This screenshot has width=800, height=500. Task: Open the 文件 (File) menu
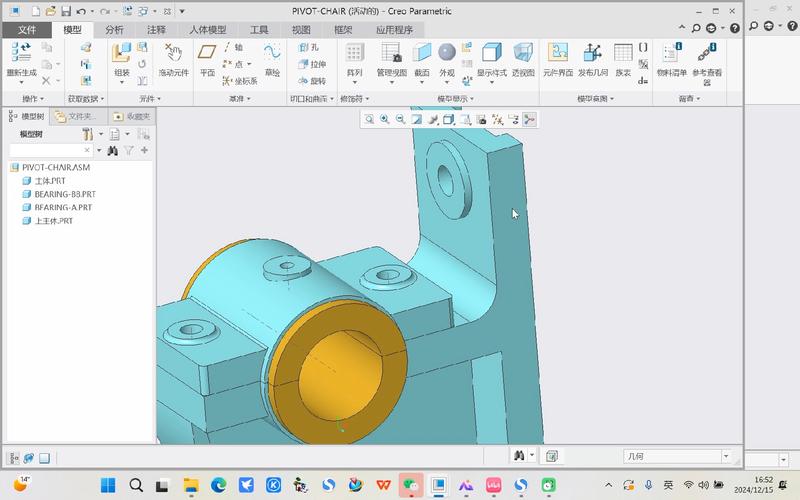[x=26, y=30]
